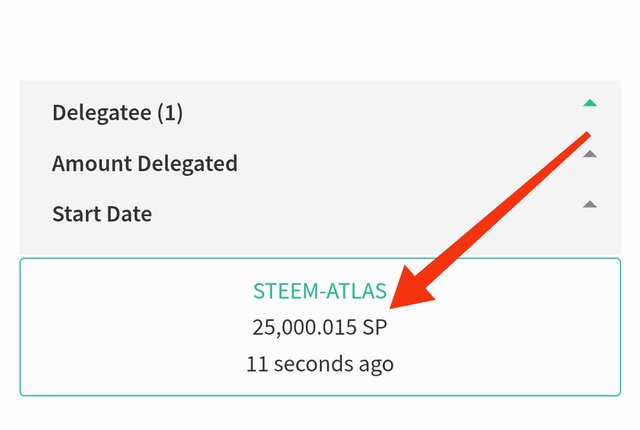The image size is (640, 430).
Task: Select the Start Date column header
Action: (101, 214)
